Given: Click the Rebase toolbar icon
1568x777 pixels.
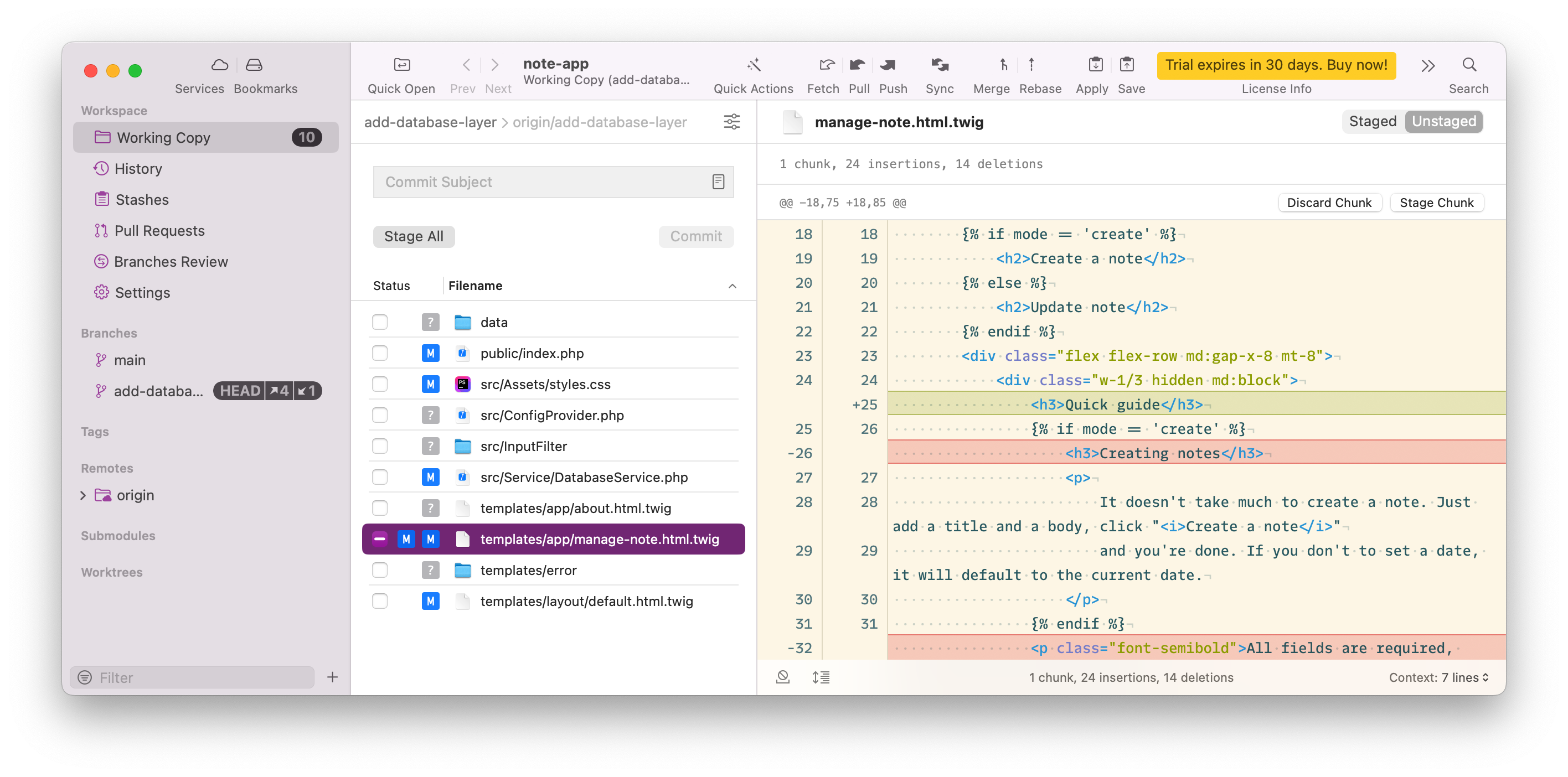Looking at the screenshot, I should point(1031,65).
